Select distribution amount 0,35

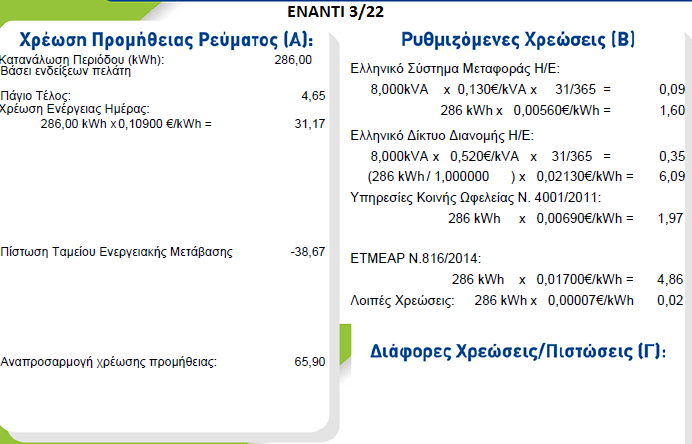[672, 156]
